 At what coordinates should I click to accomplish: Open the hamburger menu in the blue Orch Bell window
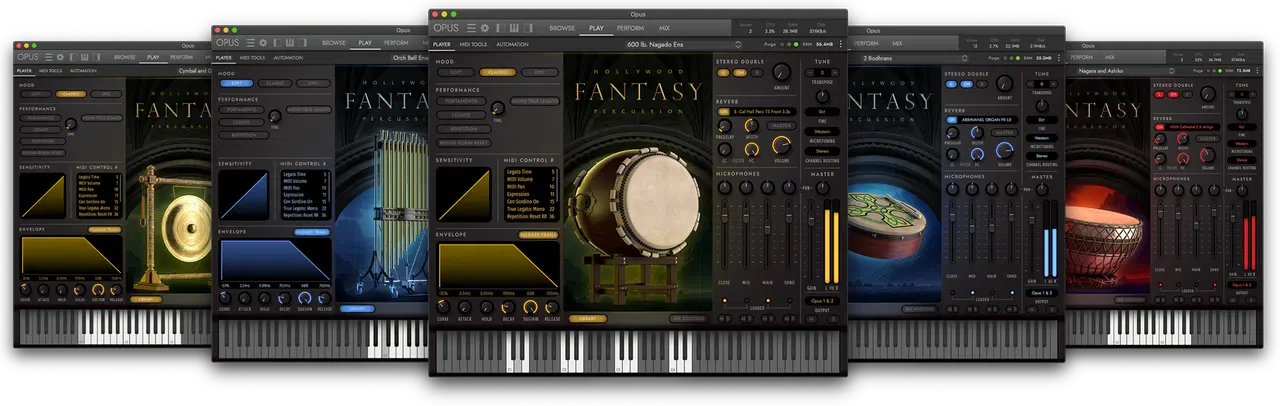tap(252, 43)
